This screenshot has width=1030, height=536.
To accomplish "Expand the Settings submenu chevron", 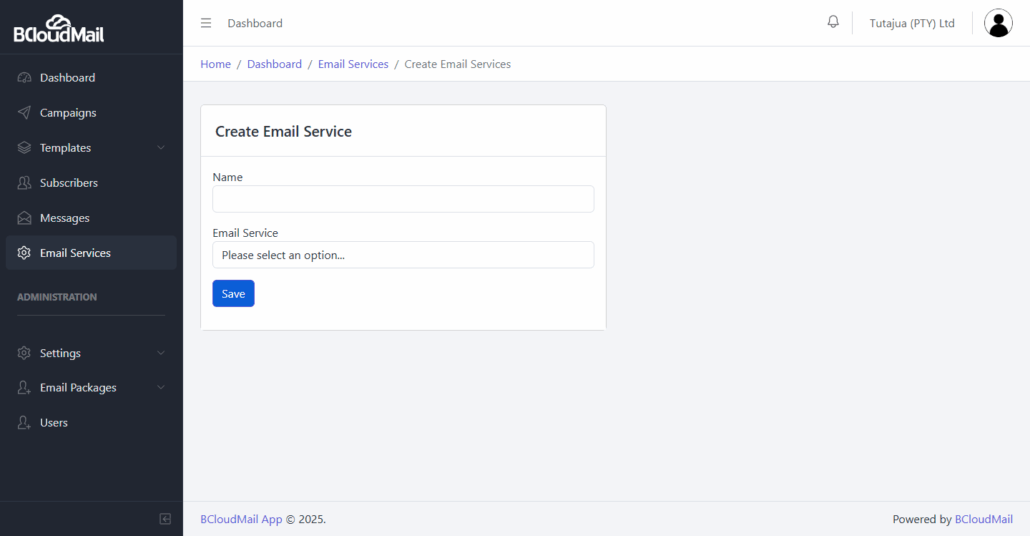I will pos(161,353).
